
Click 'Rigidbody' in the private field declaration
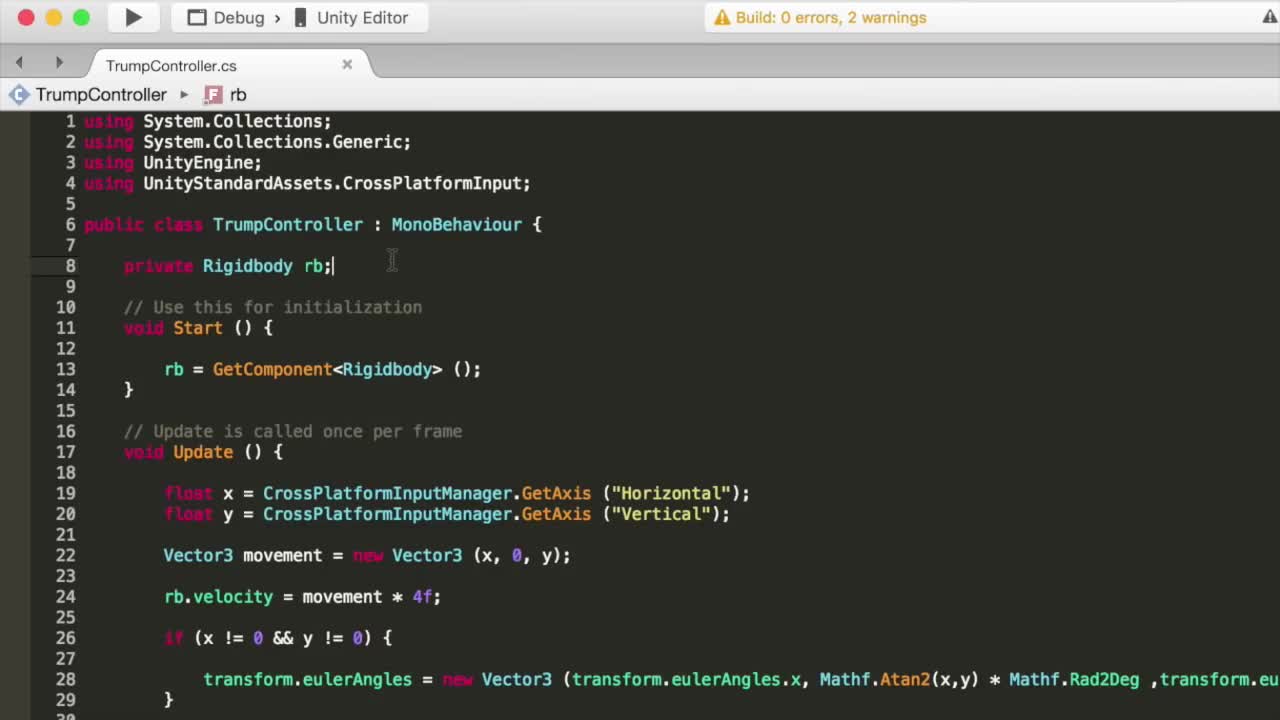pyautogui.click(x=247, y=266)
